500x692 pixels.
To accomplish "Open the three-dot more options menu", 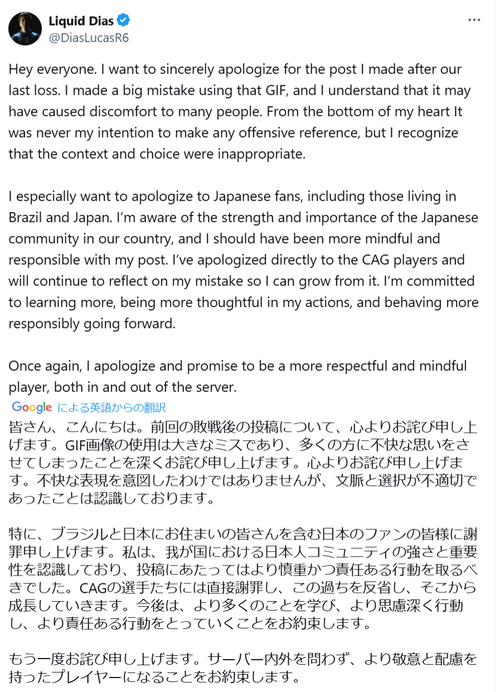I will click(x=474, y=20).
